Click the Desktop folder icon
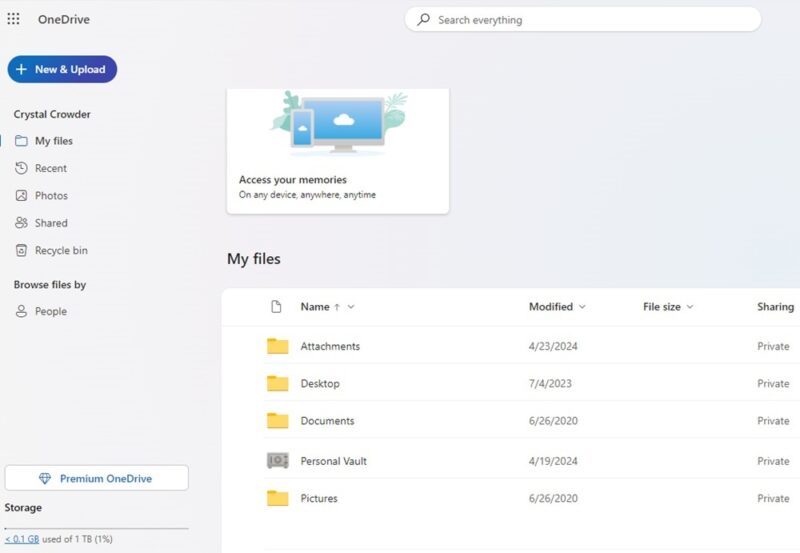The width and height of the screenshot is (800, 553). click(x=278, y=383)
